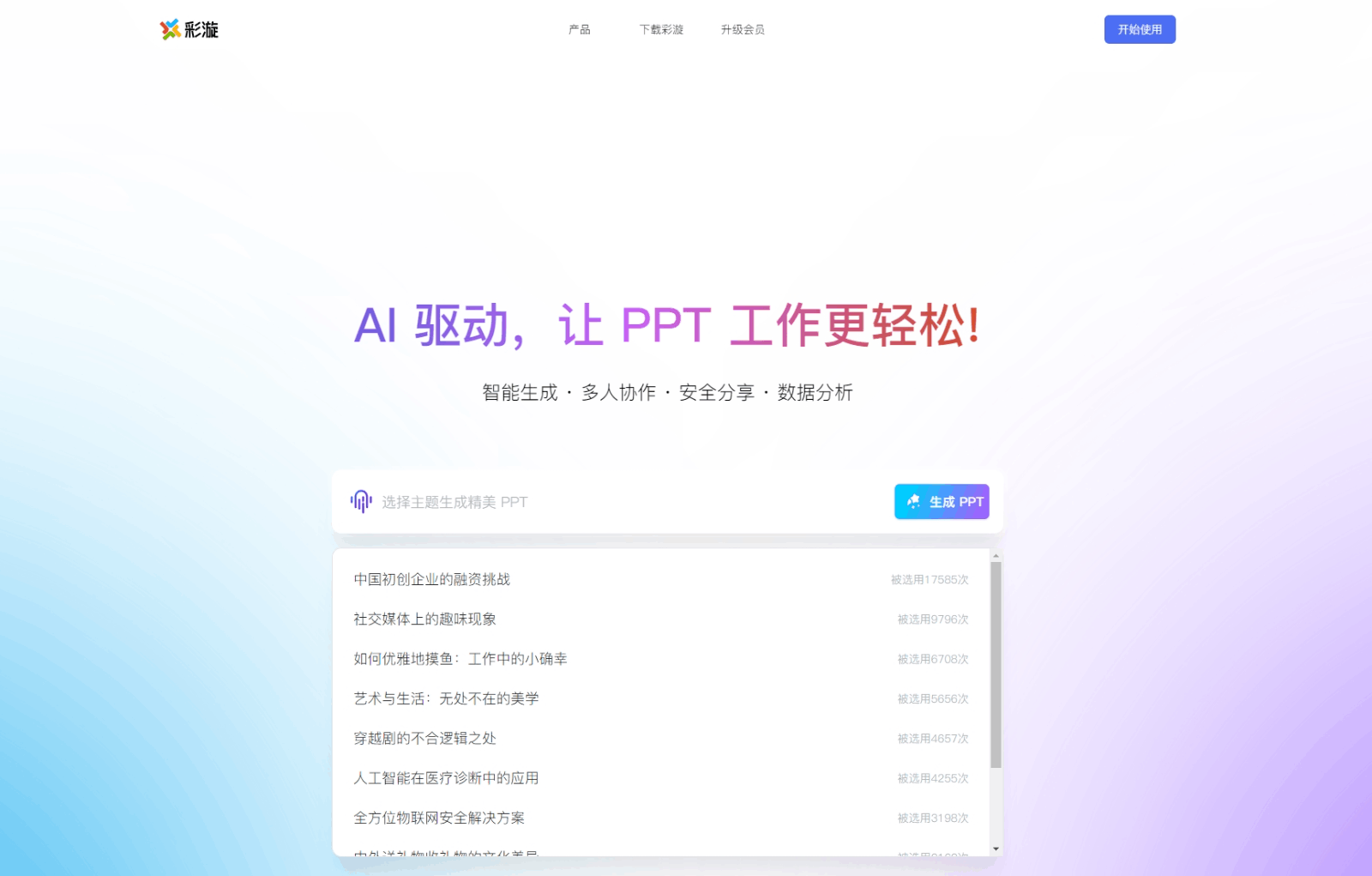The width and height of the screenshot is (1372, 876).
Task: Click the 被选用9796次 usage count
Action: coord(933,619)
